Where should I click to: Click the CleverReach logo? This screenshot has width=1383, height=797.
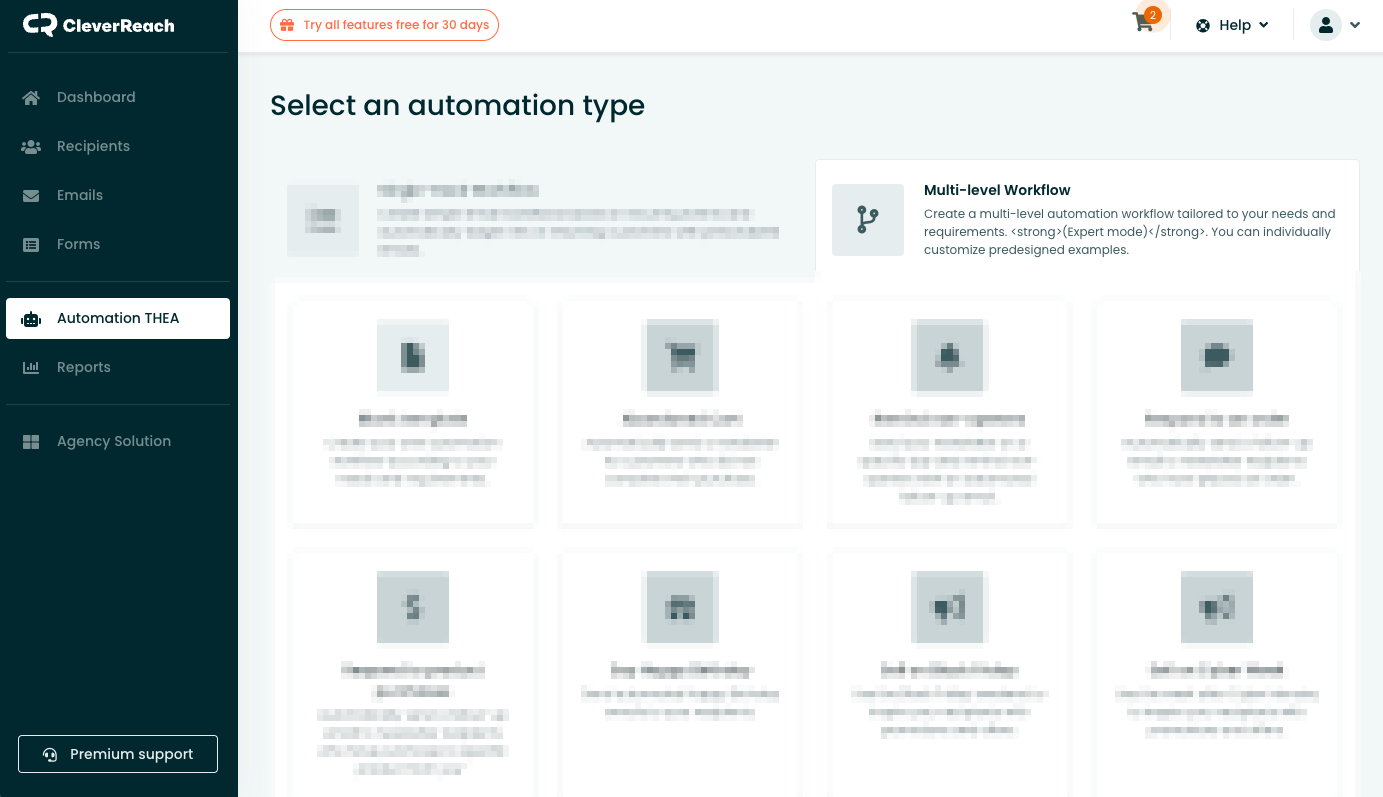coord(97,25)
